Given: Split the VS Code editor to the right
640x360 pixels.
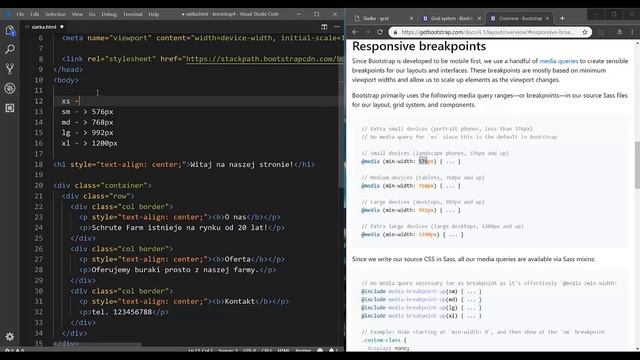Looking at the screenshot, I should coord(324,27).
